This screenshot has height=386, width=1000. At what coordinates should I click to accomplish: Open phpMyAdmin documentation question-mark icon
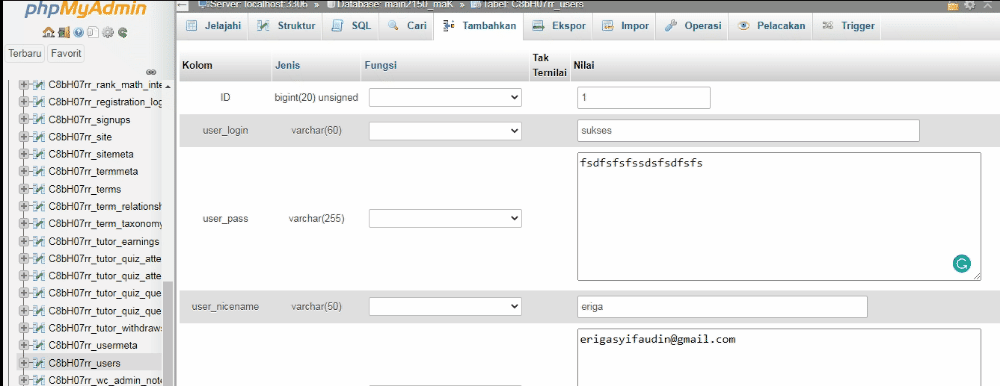(78, 32)
